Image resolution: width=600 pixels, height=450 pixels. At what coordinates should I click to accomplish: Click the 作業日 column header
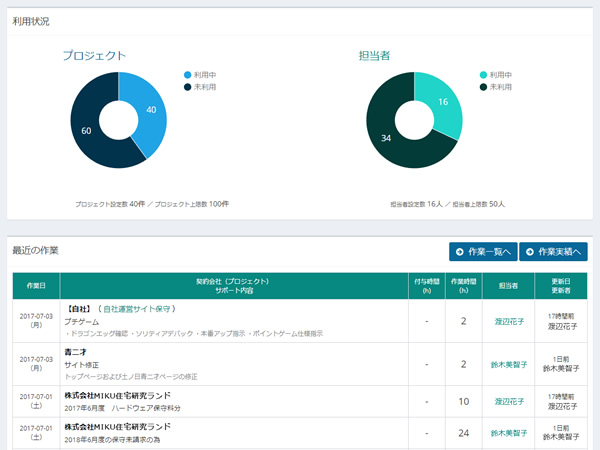point(34,285)
